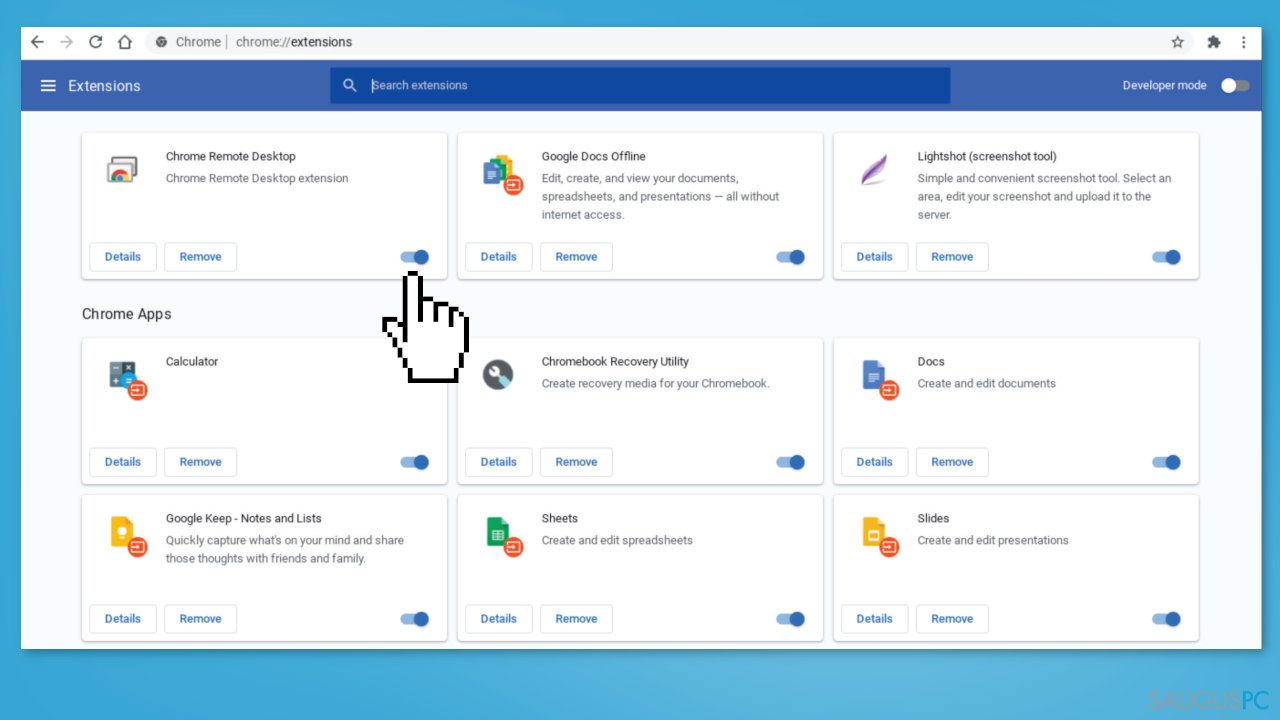The width and height of the screenshot is (1280, 720).
Task: Switch off the Docs app toggle
Action: tap(1167, 462)
